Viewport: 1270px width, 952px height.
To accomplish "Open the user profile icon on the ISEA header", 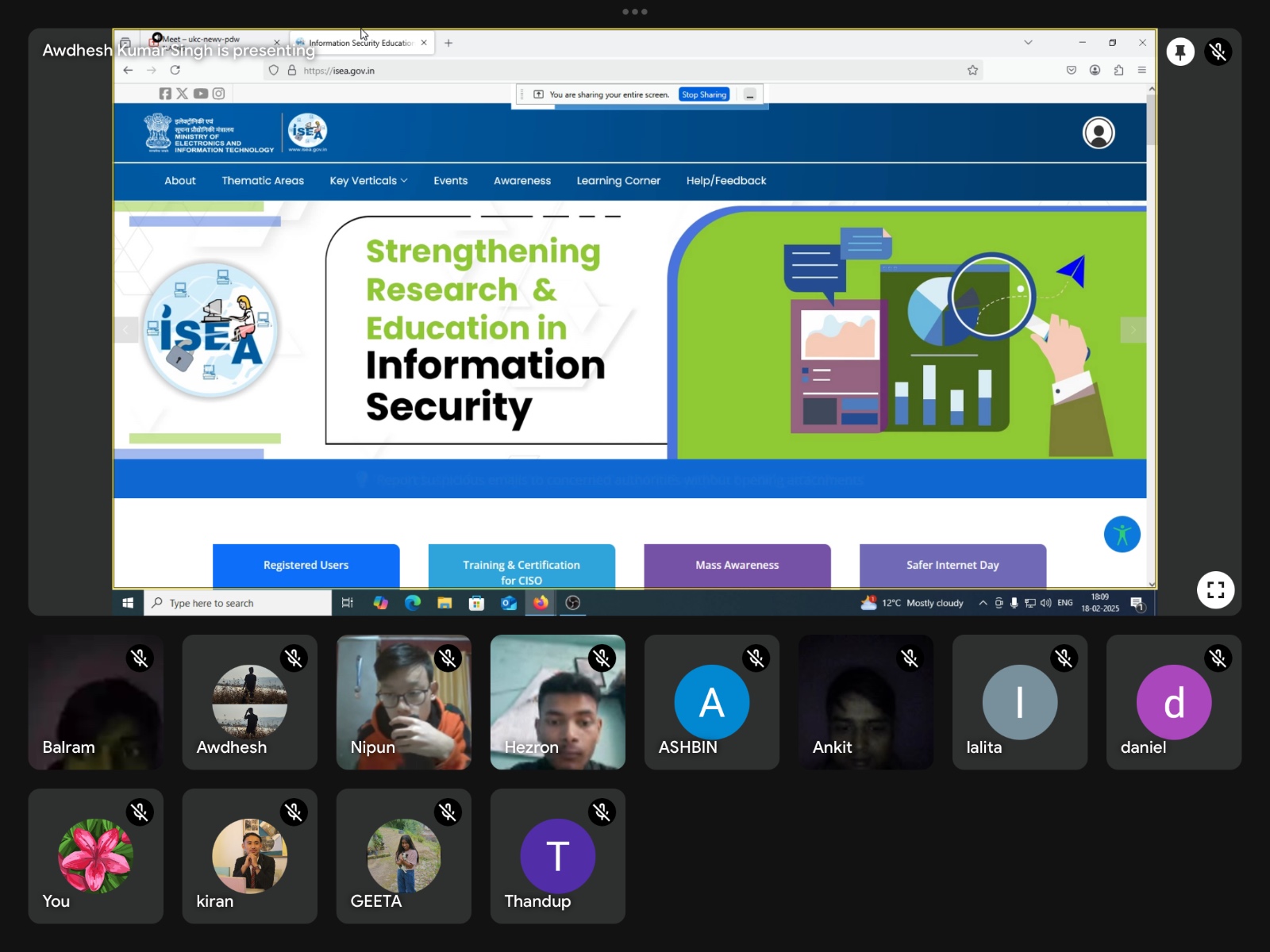I will point(1099,133).
